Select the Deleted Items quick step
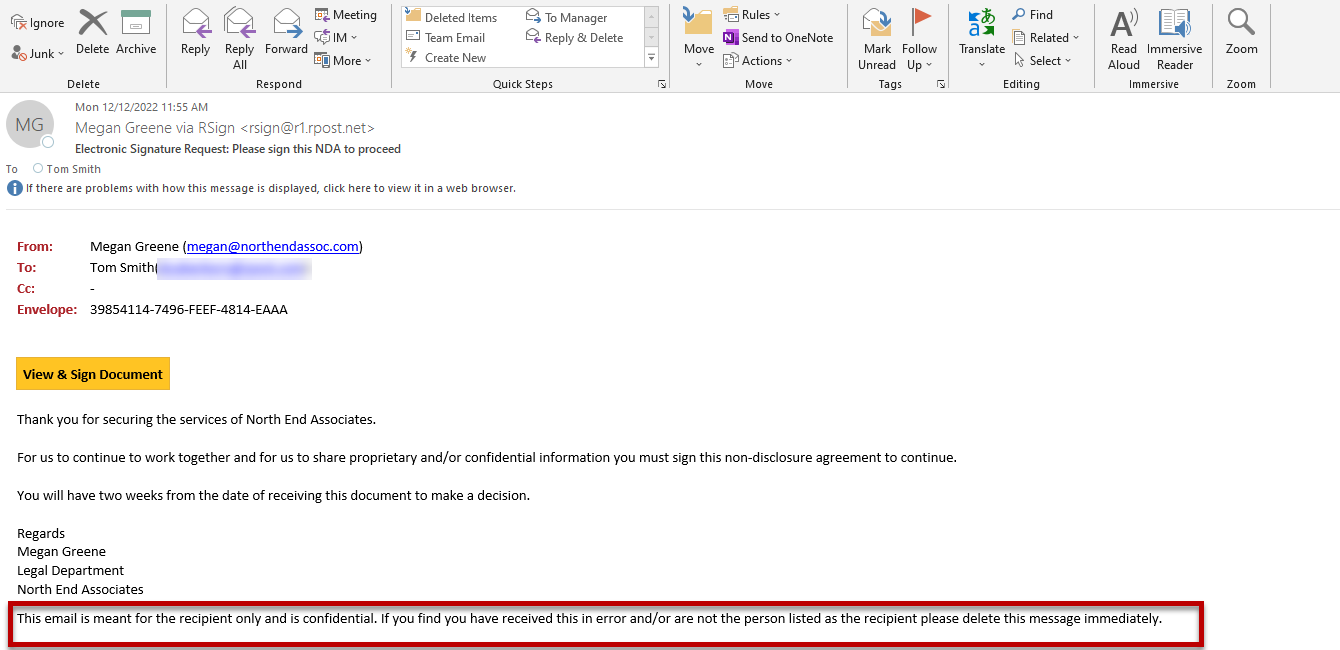The width and height of the screenshot is (1340, 650). pyautogui.click(x=451, y=18)
